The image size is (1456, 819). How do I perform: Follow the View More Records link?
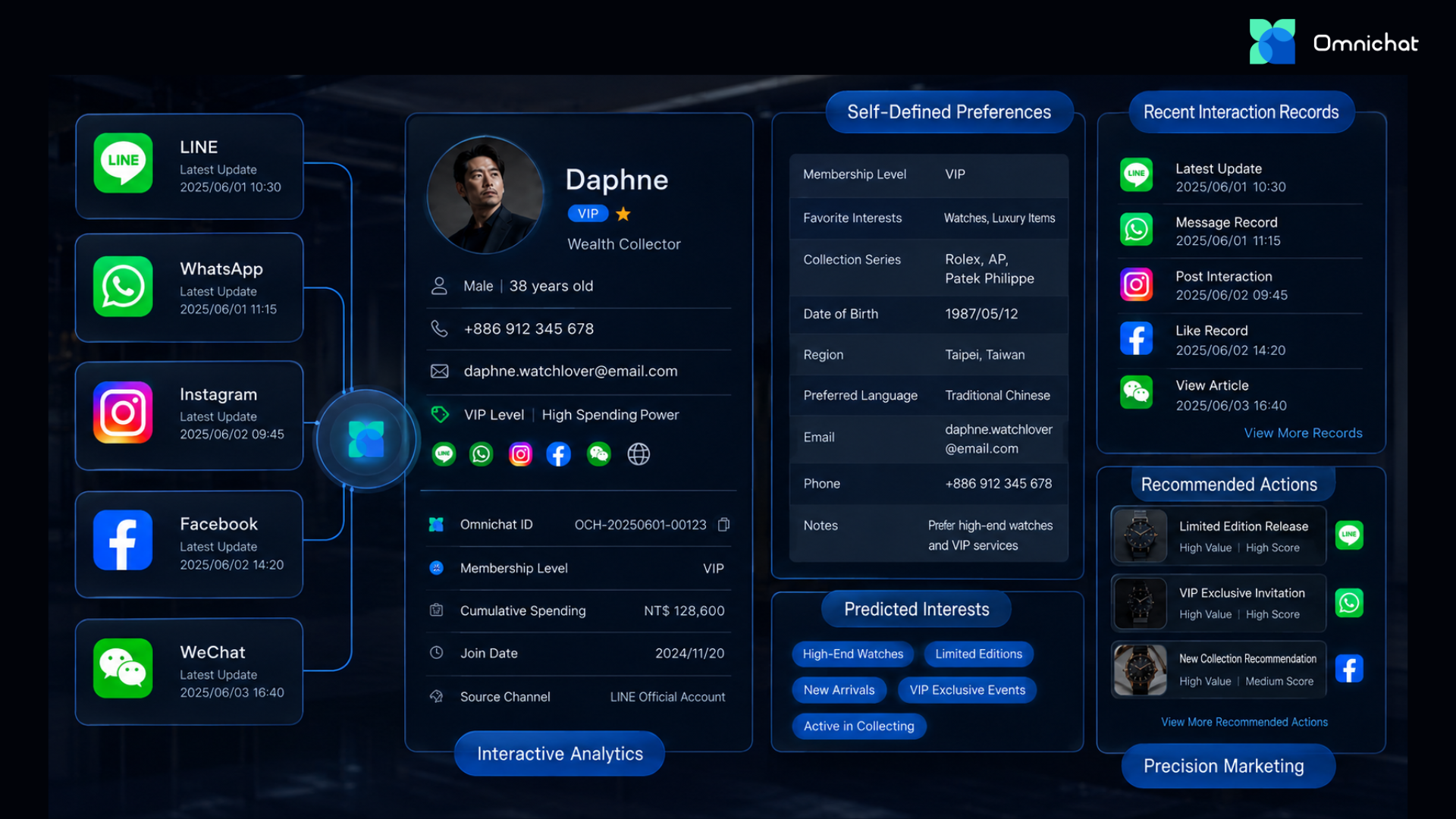[x=1303, y=433]
